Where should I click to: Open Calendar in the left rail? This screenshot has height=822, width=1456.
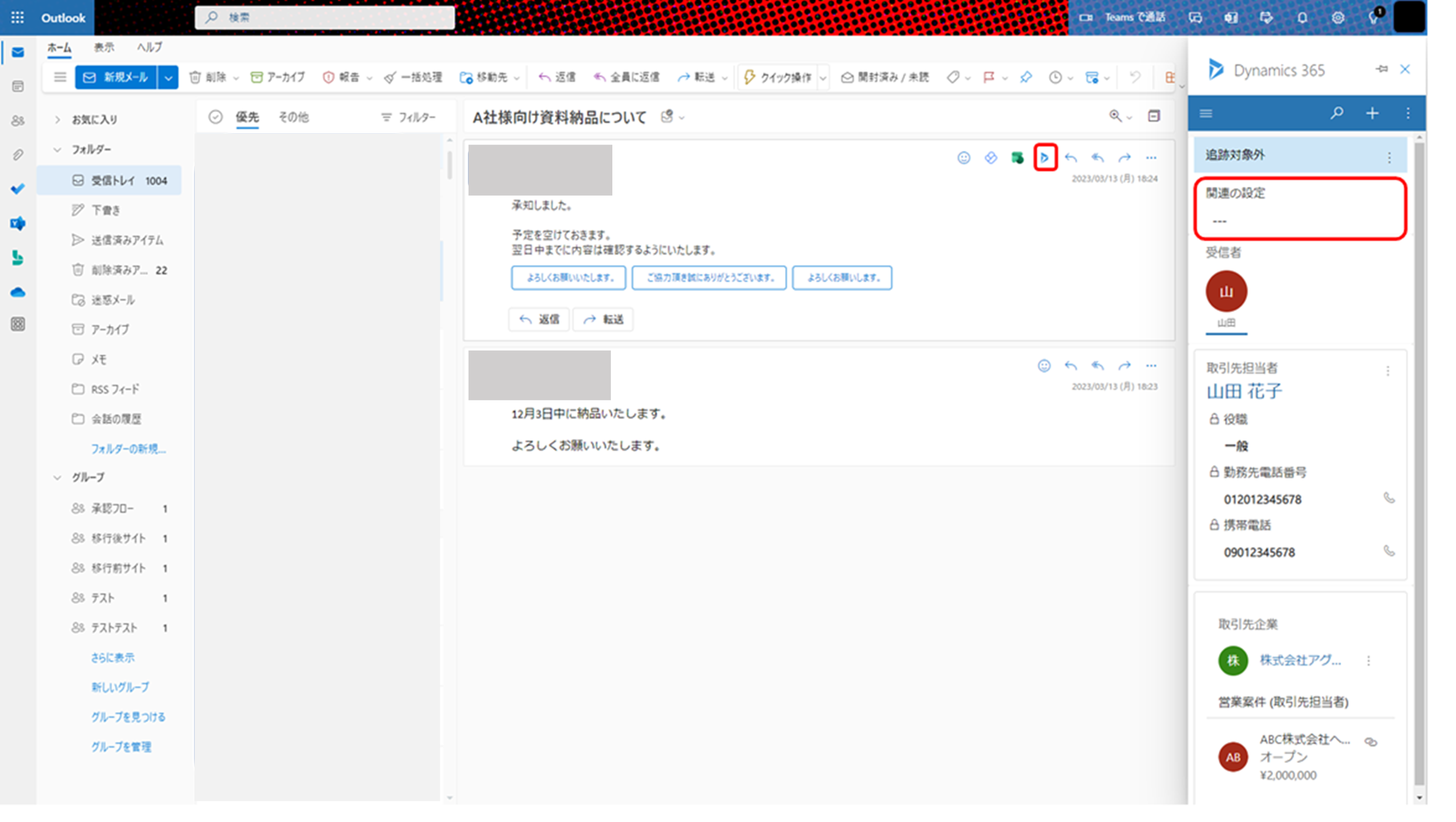coord(18,86)
